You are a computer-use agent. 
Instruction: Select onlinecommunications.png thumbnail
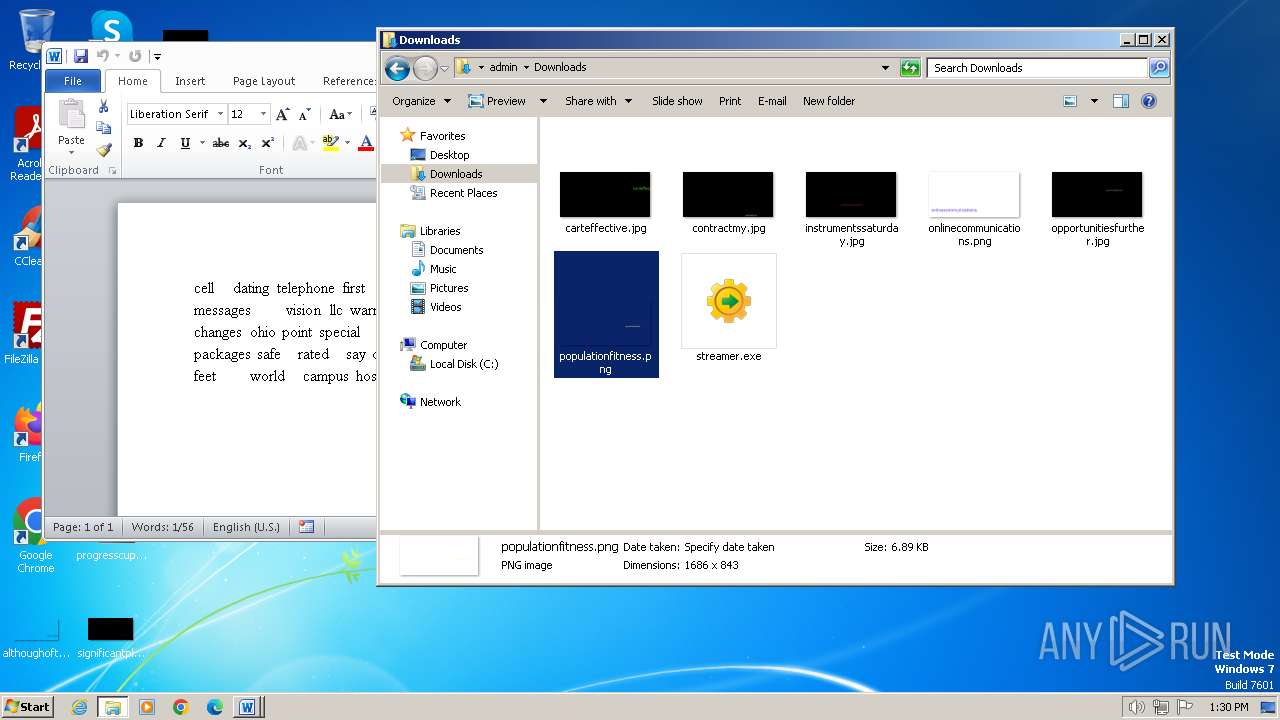click(x=974, y=194)
